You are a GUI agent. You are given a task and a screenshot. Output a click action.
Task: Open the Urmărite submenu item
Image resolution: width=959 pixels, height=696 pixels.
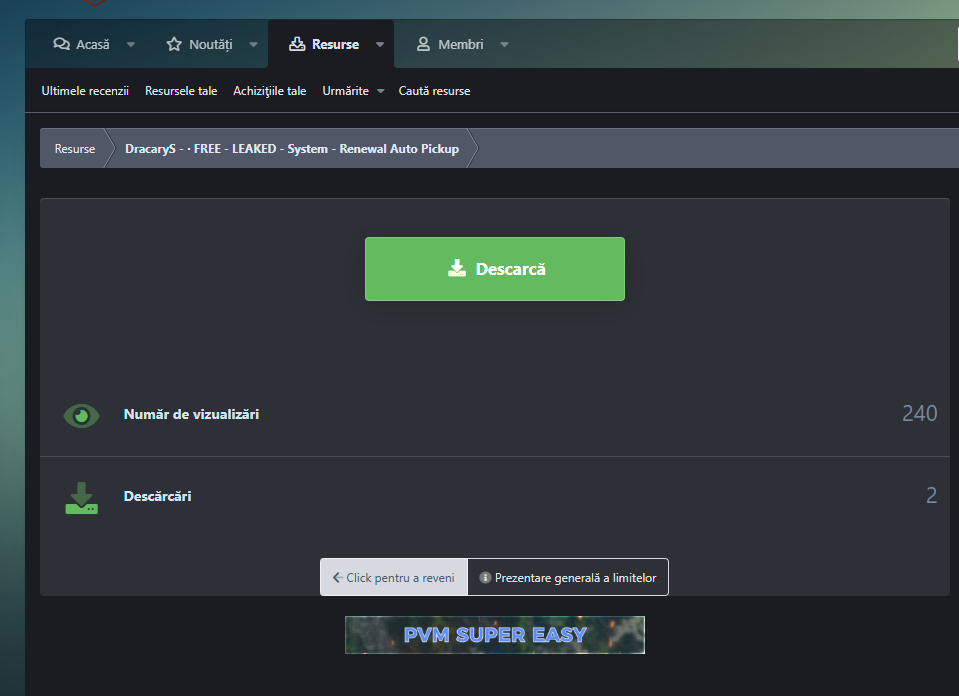(346, 91)
